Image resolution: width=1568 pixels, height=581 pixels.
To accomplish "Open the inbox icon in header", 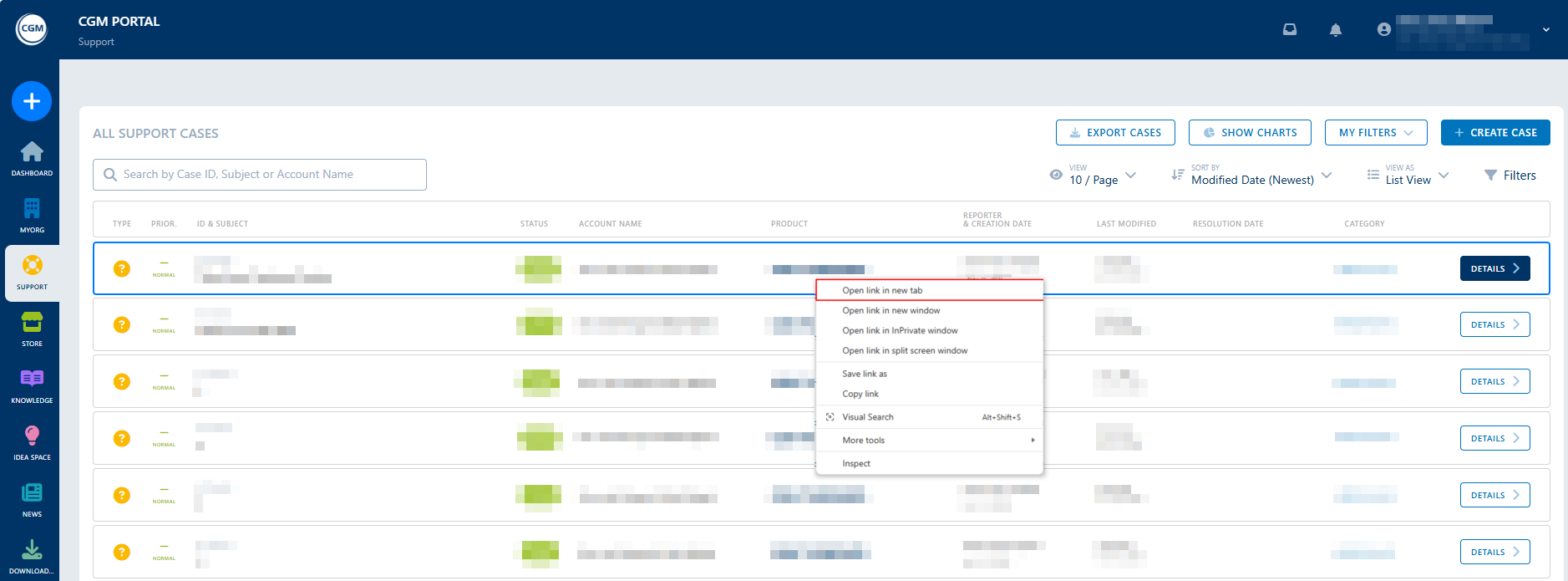I will [x=1290, y=30].
